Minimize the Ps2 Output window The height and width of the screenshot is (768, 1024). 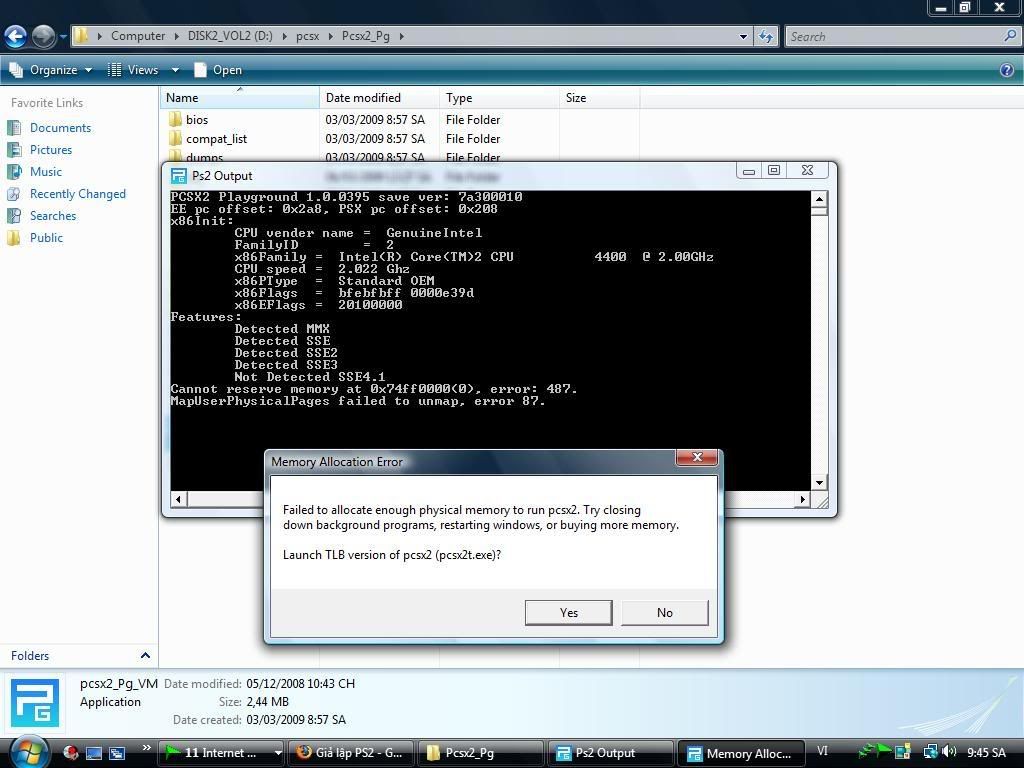pyautogui.click(x=748, y=170)
